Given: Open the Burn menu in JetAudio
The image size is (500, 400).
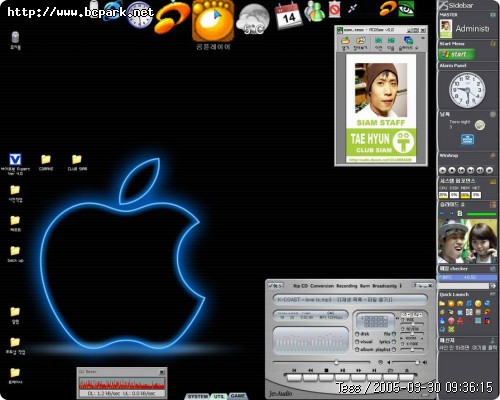Looking at the screenshot, I should click(365, 286).
